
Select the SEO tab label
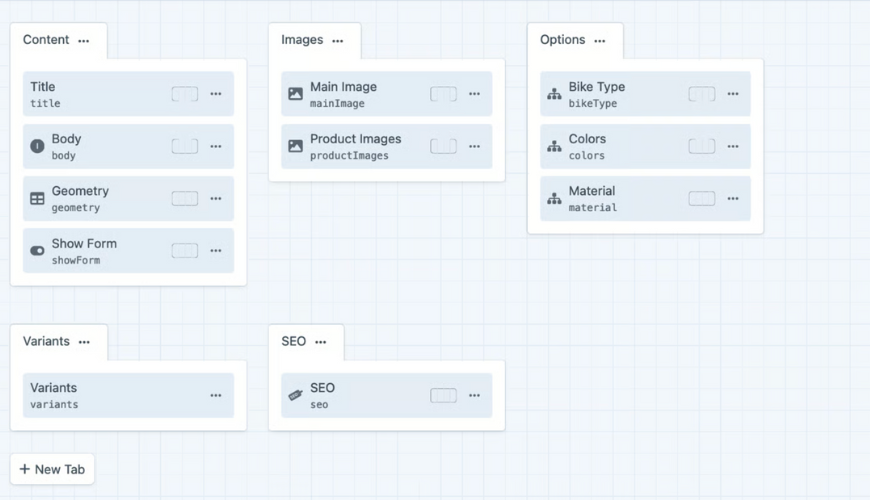294,341
